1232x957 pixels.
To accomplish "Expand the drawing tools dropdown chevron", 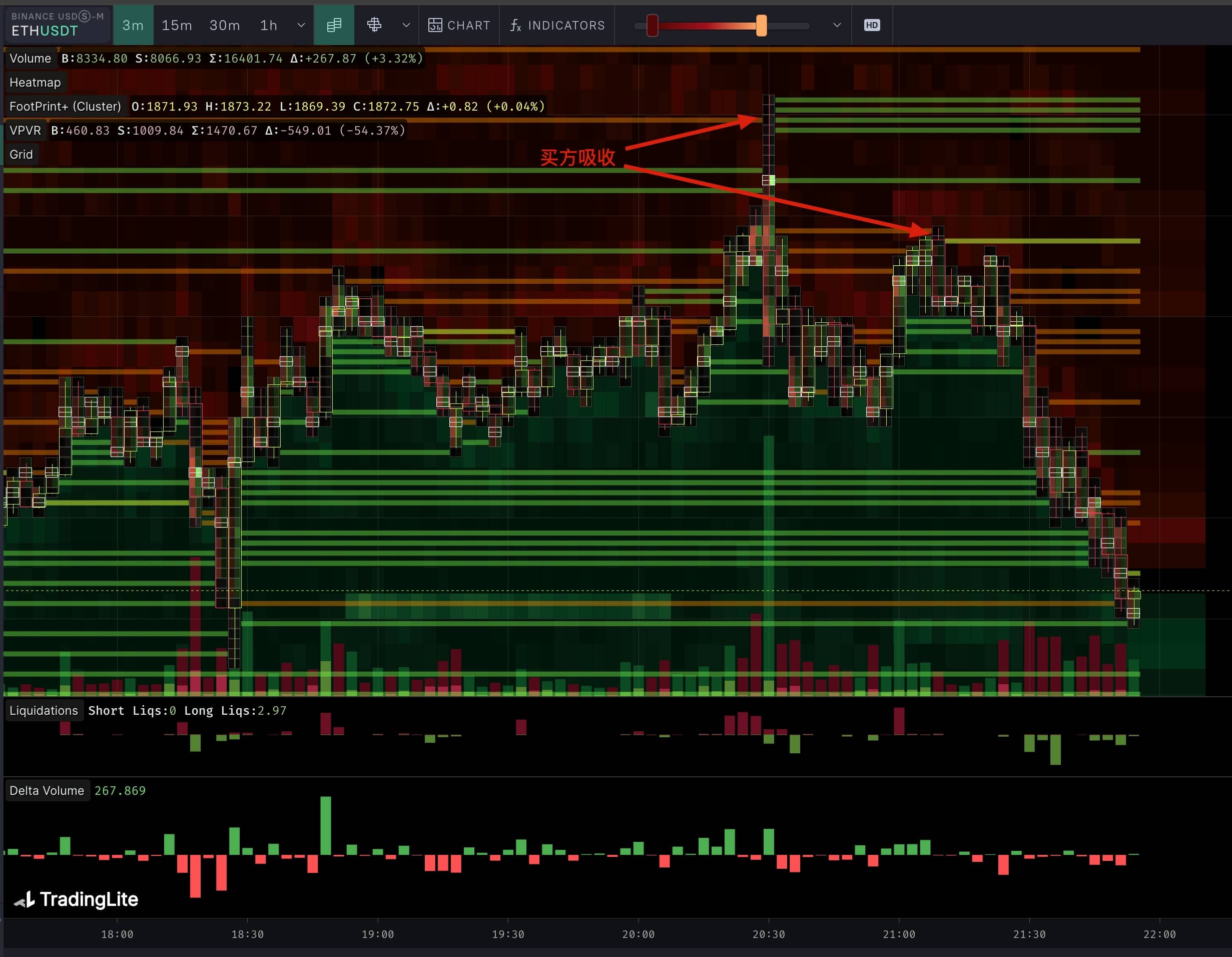I will [406, 26].
